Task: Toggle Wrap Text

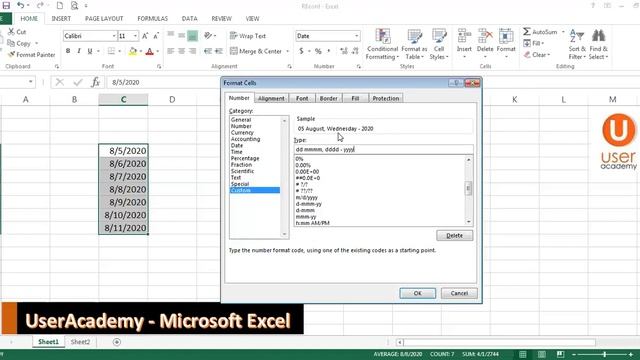Action: click(248, 36)
